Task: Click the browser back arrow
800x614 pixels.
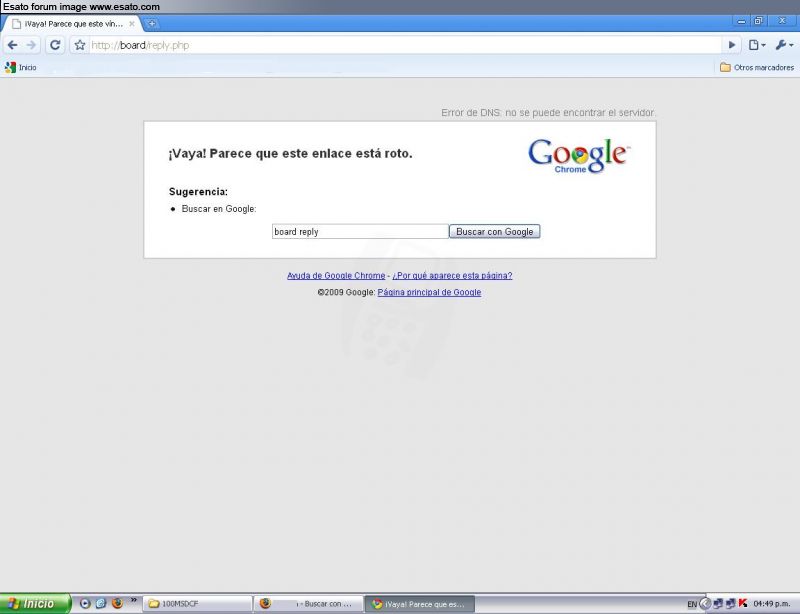Action: pos(12,45)
